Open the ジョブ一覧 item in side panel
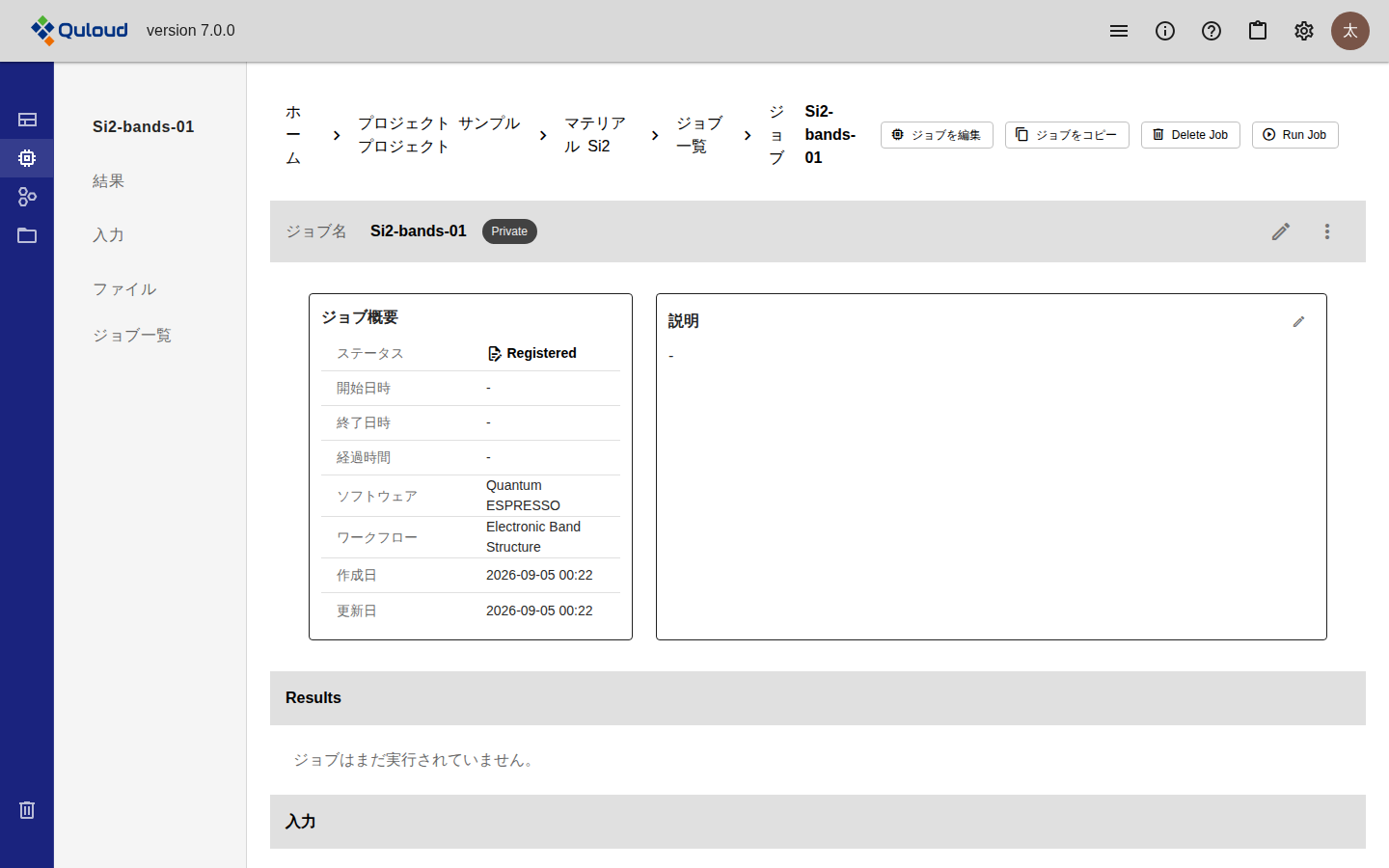The width and height of the screenshot is (1389, 868). point(132,336)
